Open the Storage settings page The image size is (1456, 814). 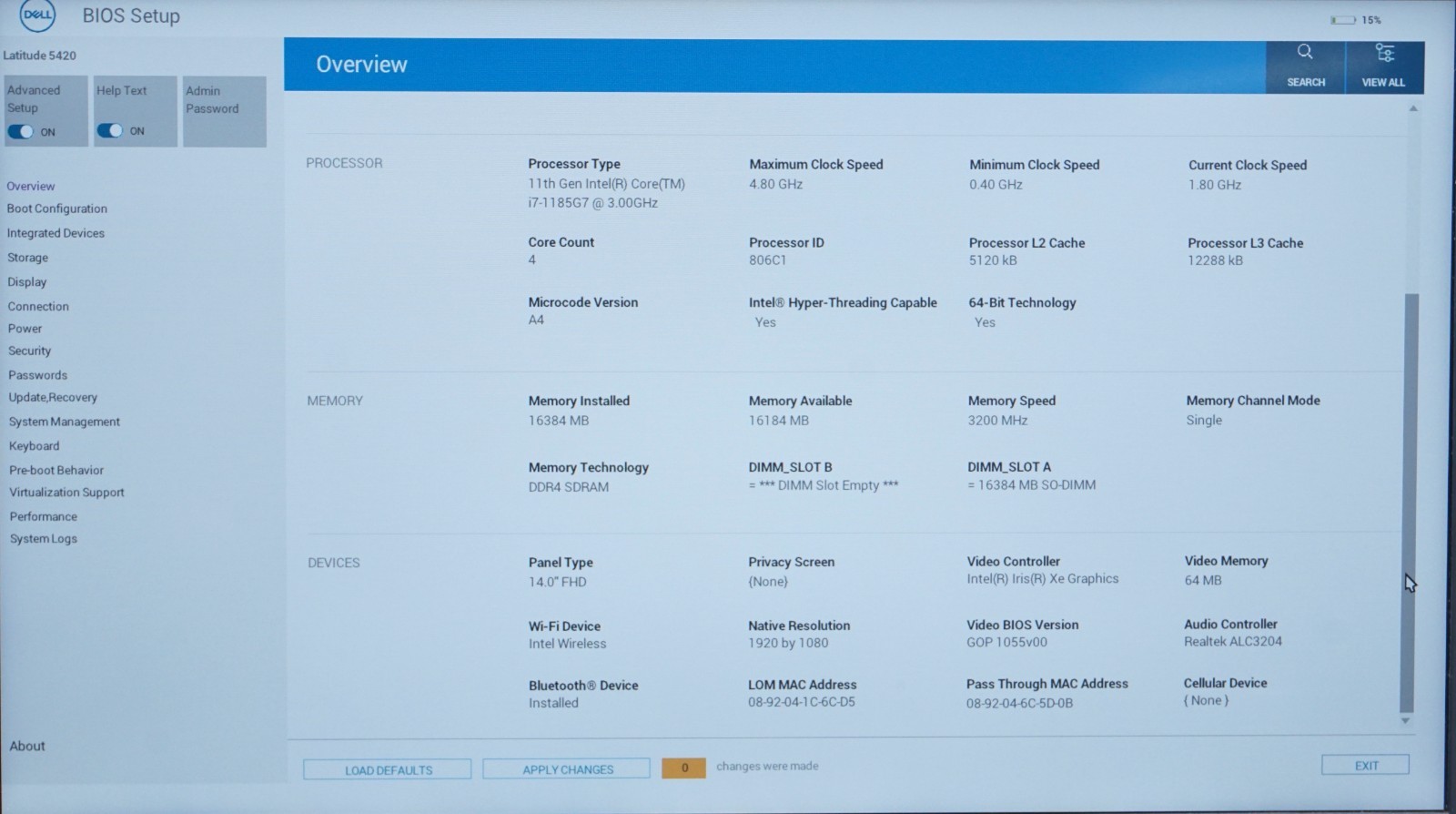tap(27, 258)
